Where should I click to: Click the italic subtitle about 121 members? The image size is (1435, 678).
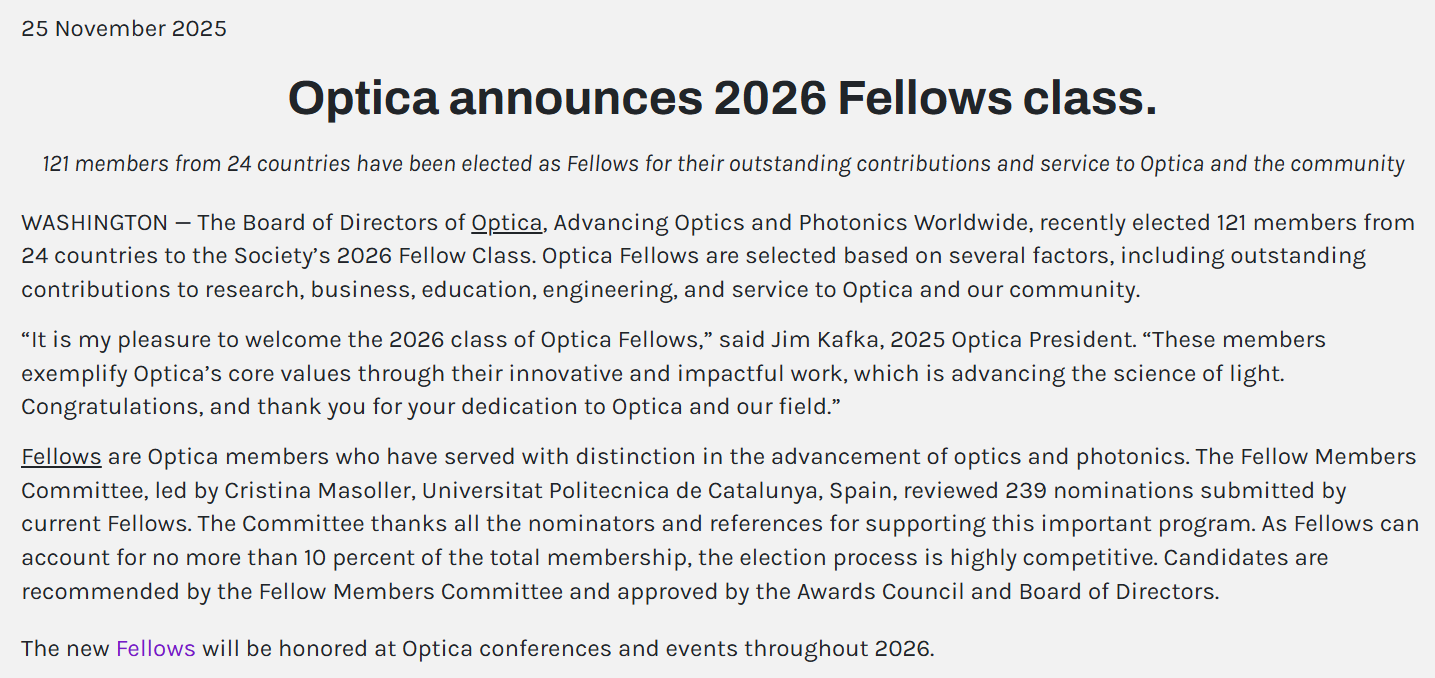click(x=723, y=164)
